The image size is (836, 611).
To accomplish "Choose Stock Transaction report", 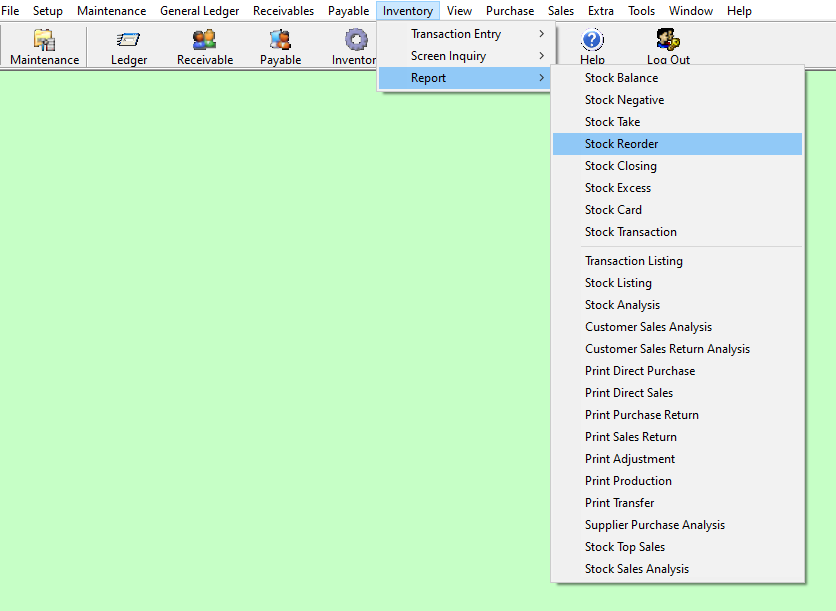I will [677, 232].
